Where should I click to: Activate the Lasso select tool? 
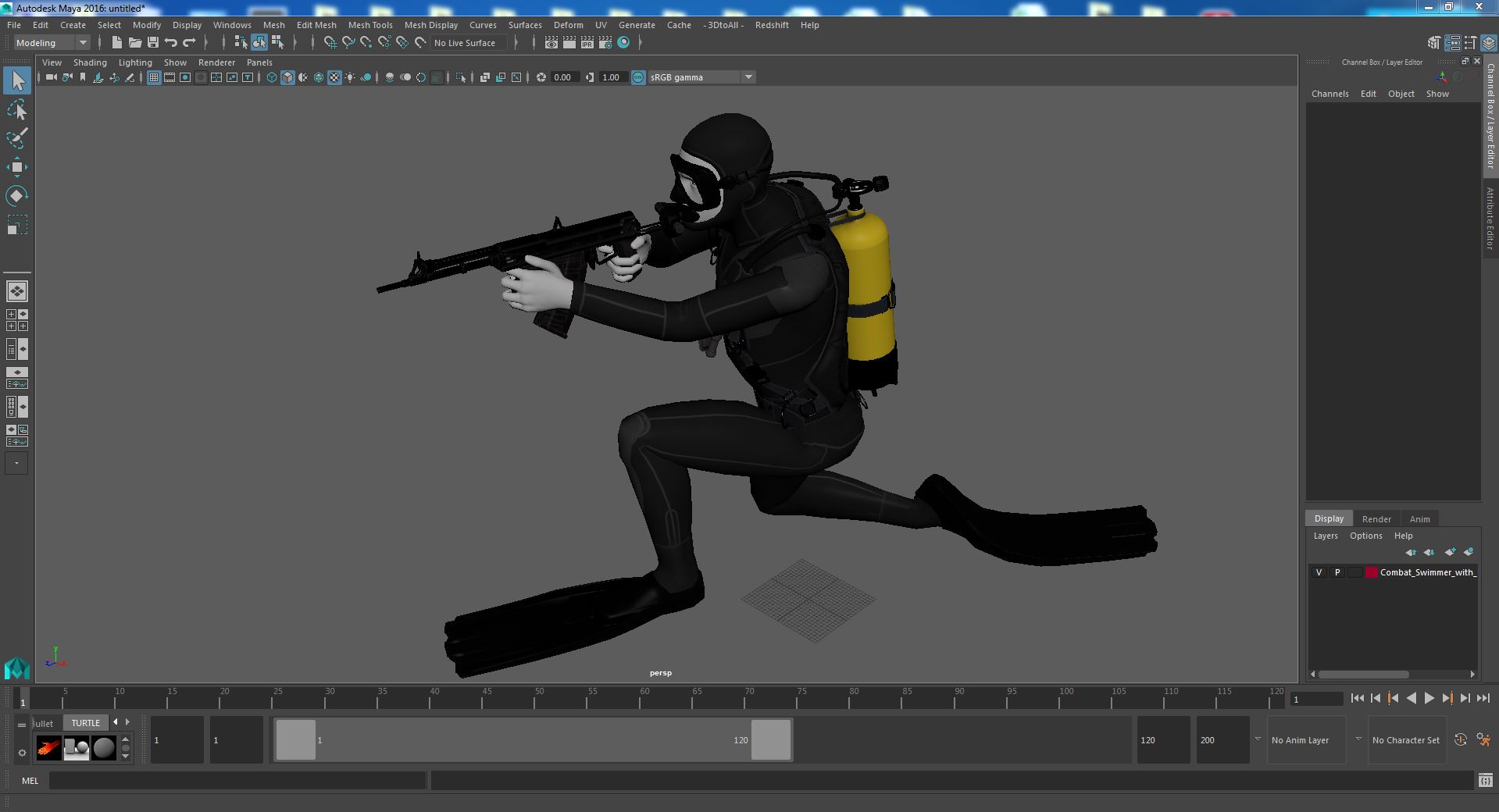pyautogui.click(x=17, y=110)
